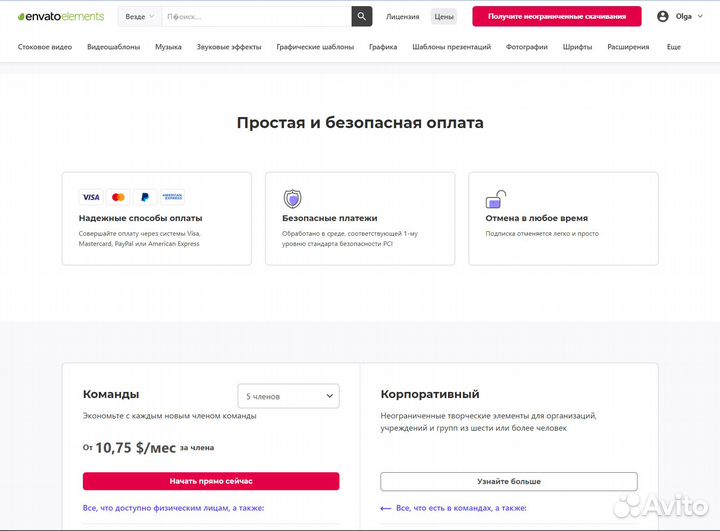Open the 'Графика' category
The width and height of the screenshot is (720, 531).
[x=383, y=47]
